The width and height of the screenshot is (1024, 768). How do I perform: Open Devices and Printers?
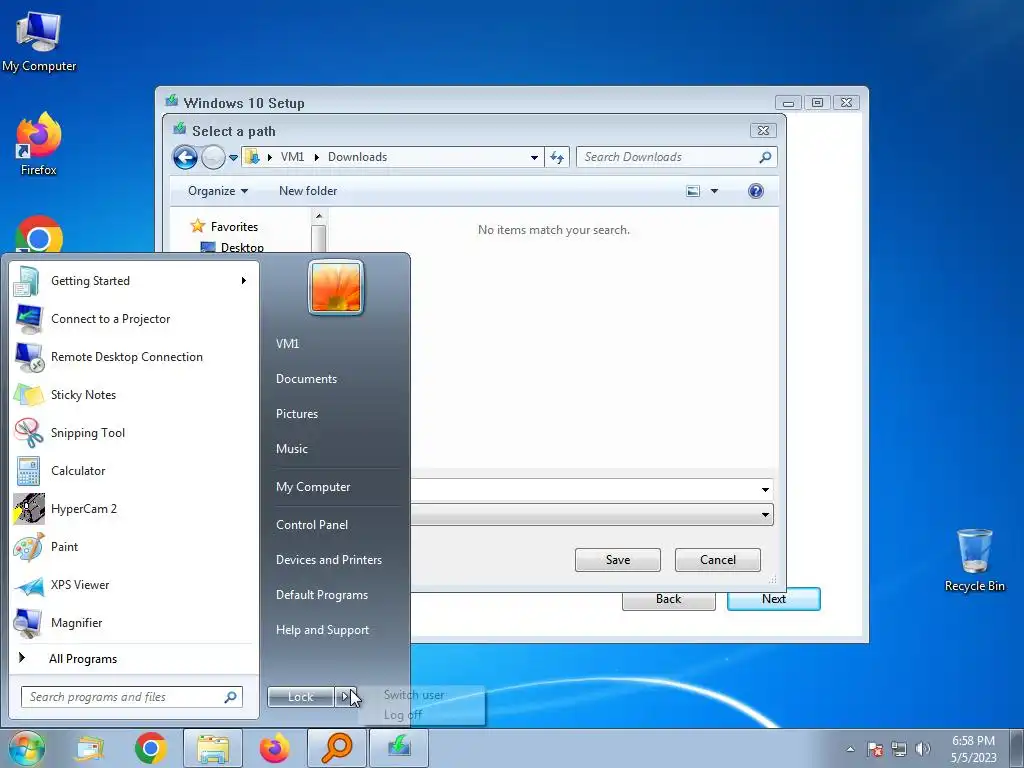328,560
